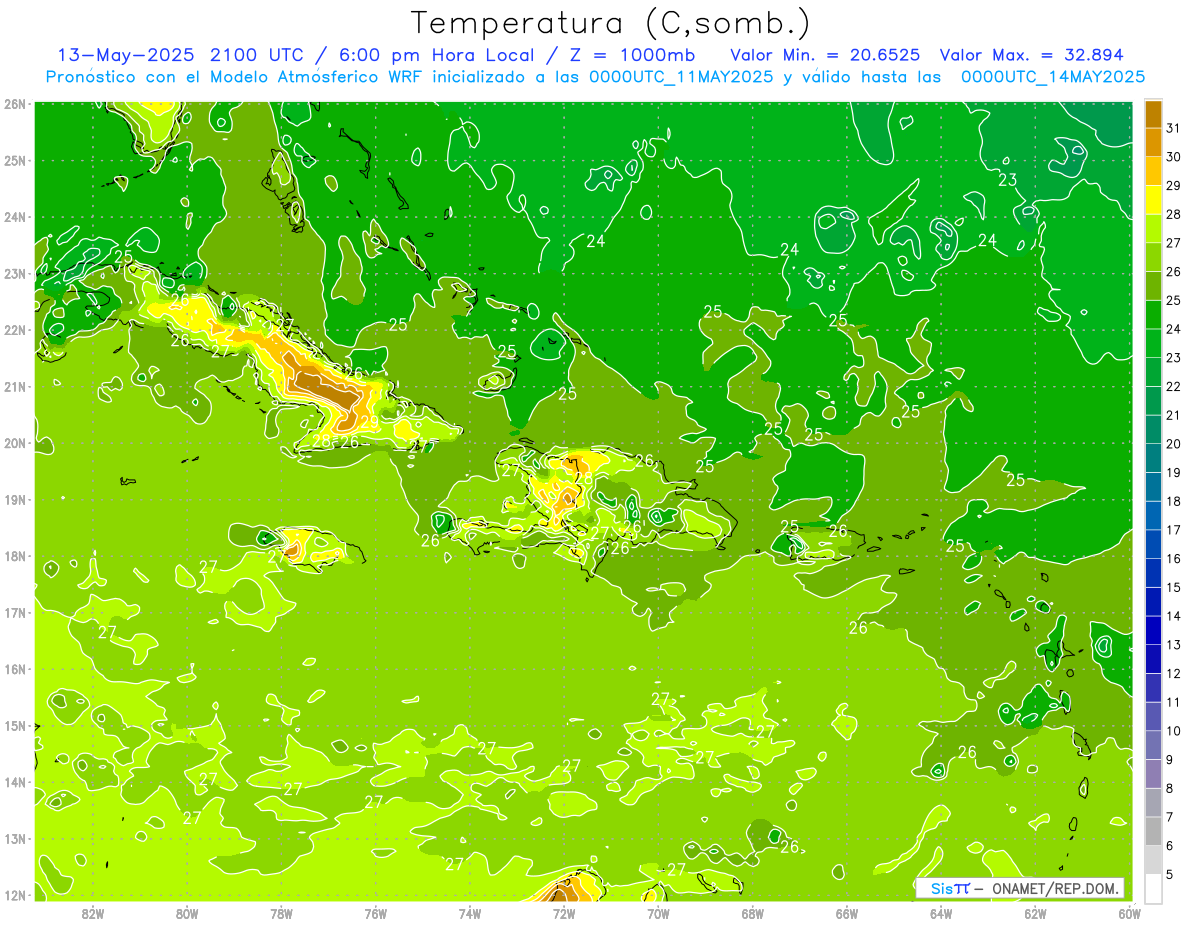Image resolution: width=1200 pixels, height=927 pixels.
Task: Click the "Valor Min. = 20.6525" readout
Action: [x=825, y=54]
